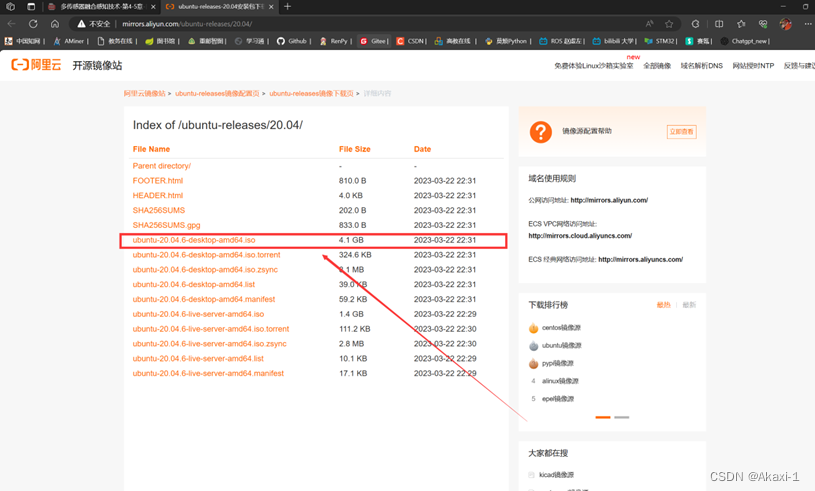Open the 中国知网 bookmark
This screenshot has height=491, width=815.
(x=24, y=41)
